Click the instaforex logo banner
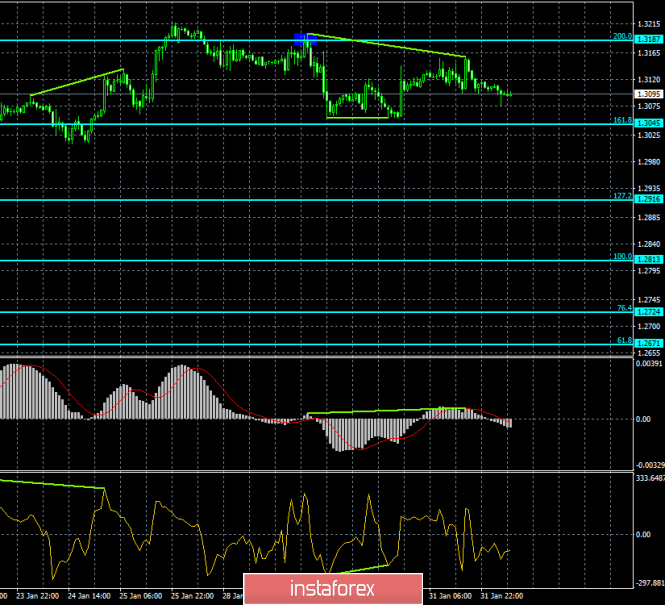The image size is (665, 605). pos(333,589)
